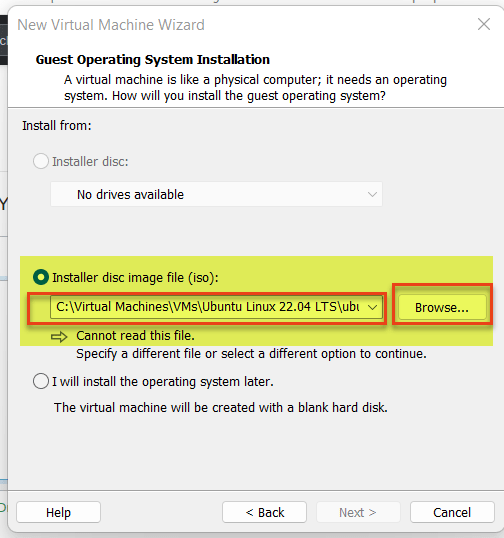Click 'Guest Operating System Installation' heading
The image size is (504, 538).
[153, 60]
